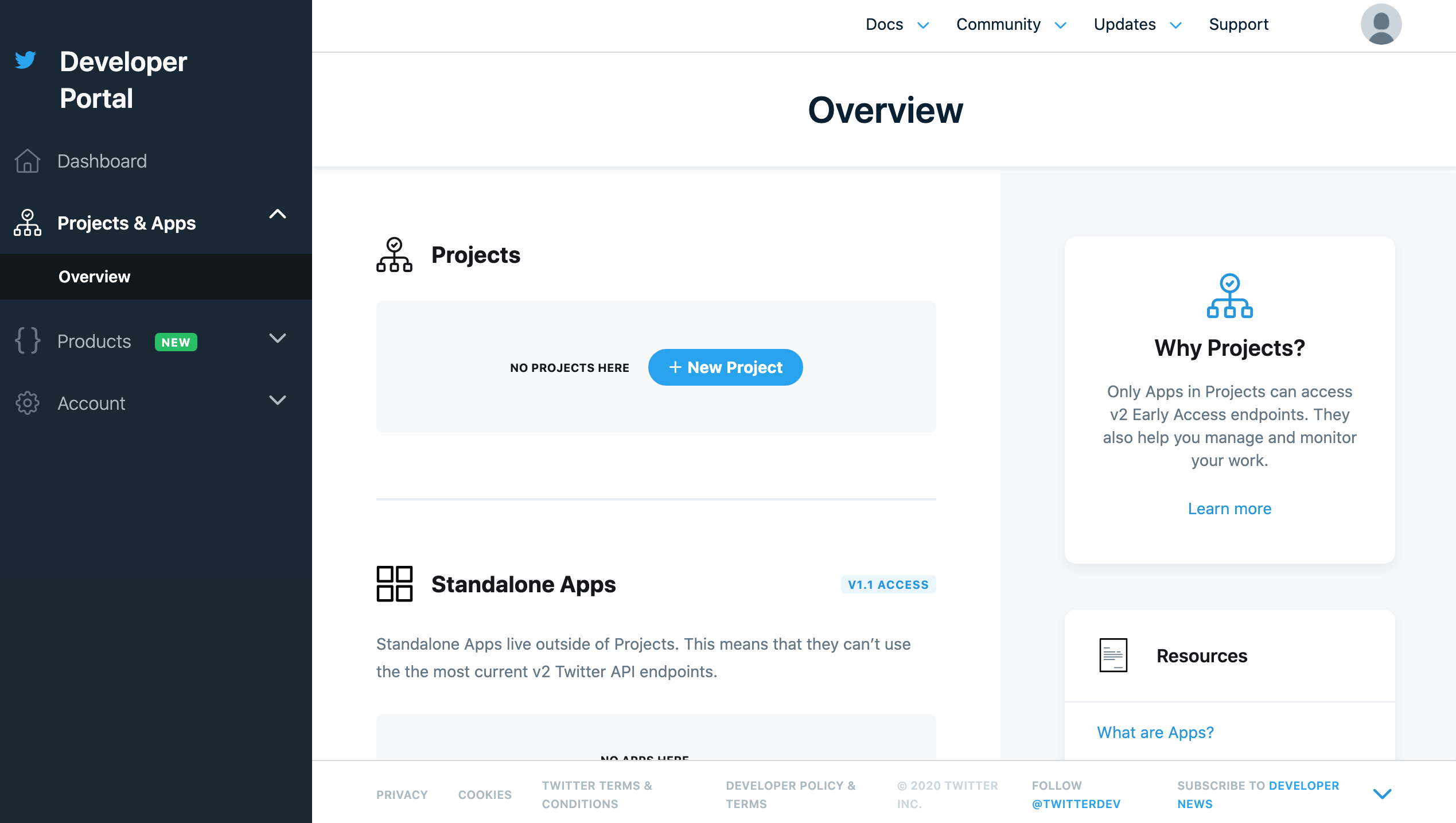Open the Updates dropdown menu
This screenshot has width=1456, height=823.
pos(1137,25)
